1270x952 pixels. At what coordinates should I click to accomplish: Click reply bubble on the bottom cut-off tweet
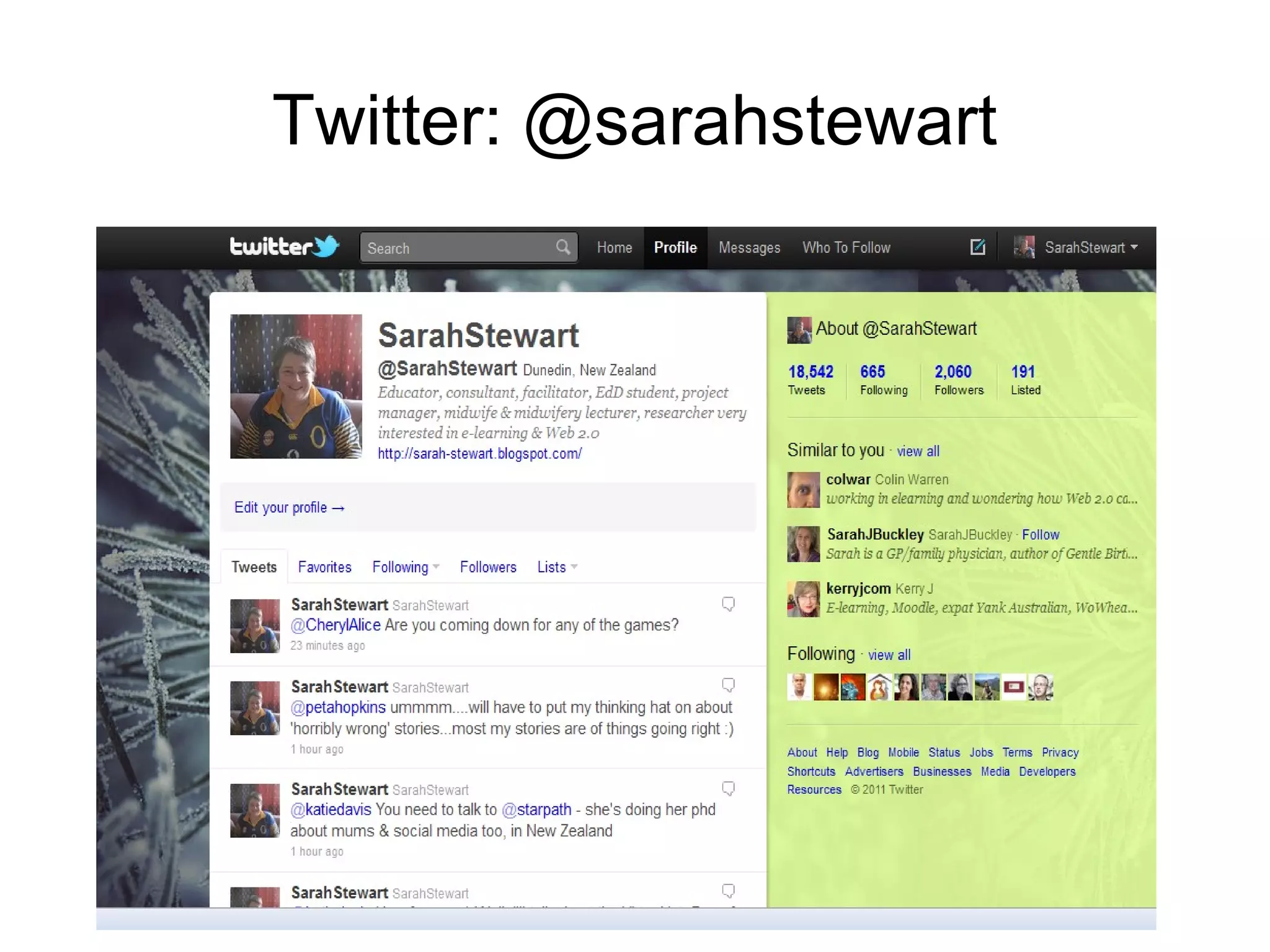[729, 891]
